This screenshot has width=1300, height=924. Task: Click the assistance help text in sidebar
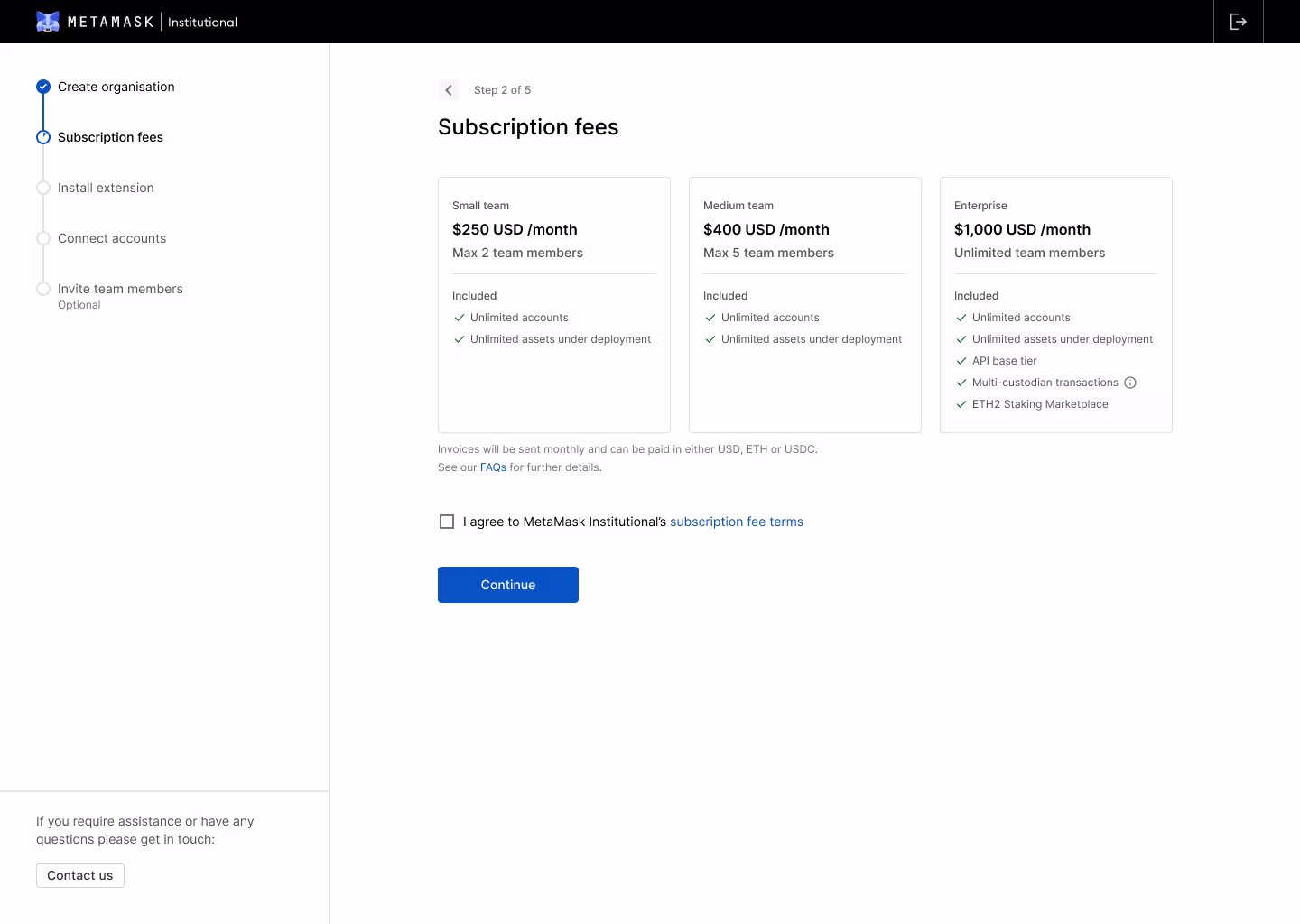pos(145,830)
